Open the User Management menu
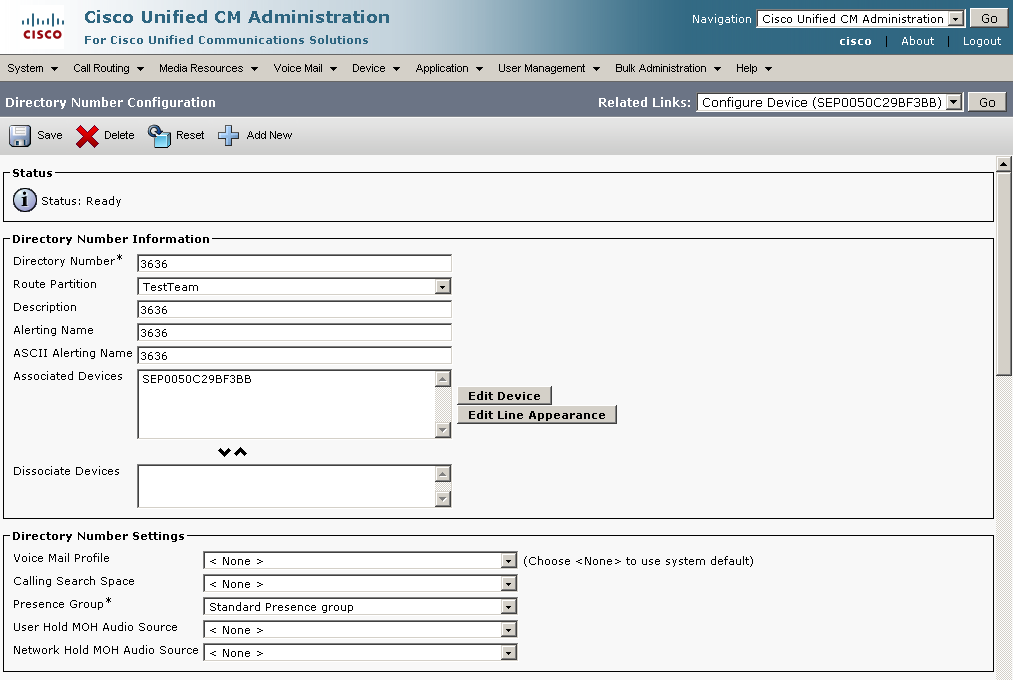Screen dimensions: 1013x680 [548, 68]
